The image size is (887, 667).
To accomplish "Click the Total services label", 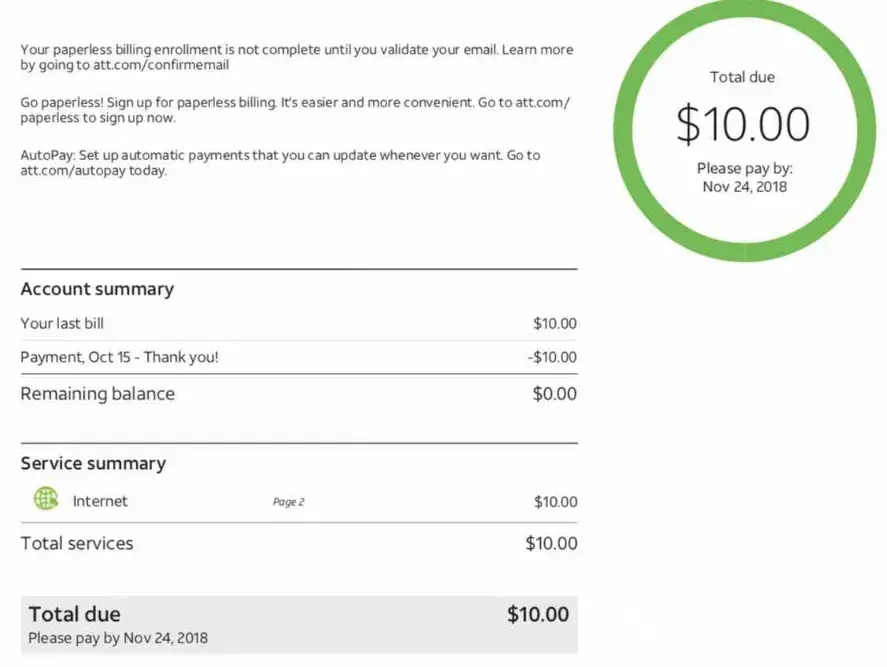I will point(77,543).
